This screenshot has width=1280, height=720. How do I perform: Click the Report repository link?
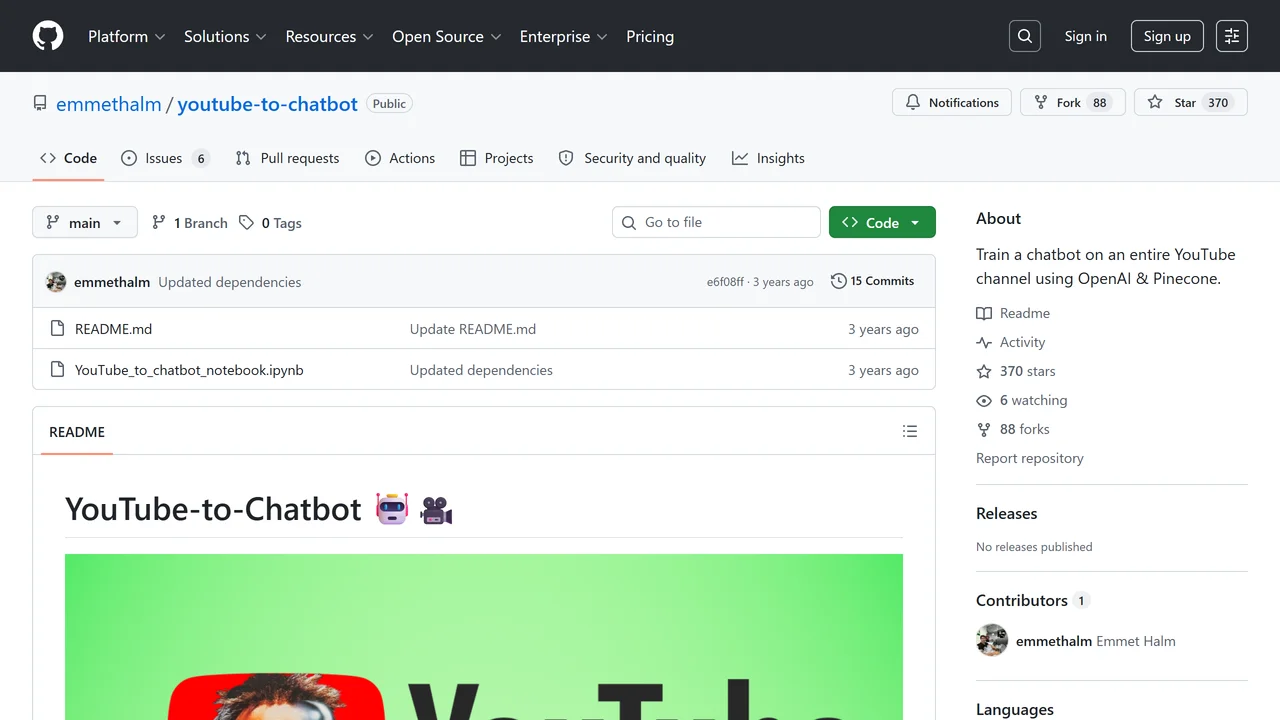coord(1030,458)
